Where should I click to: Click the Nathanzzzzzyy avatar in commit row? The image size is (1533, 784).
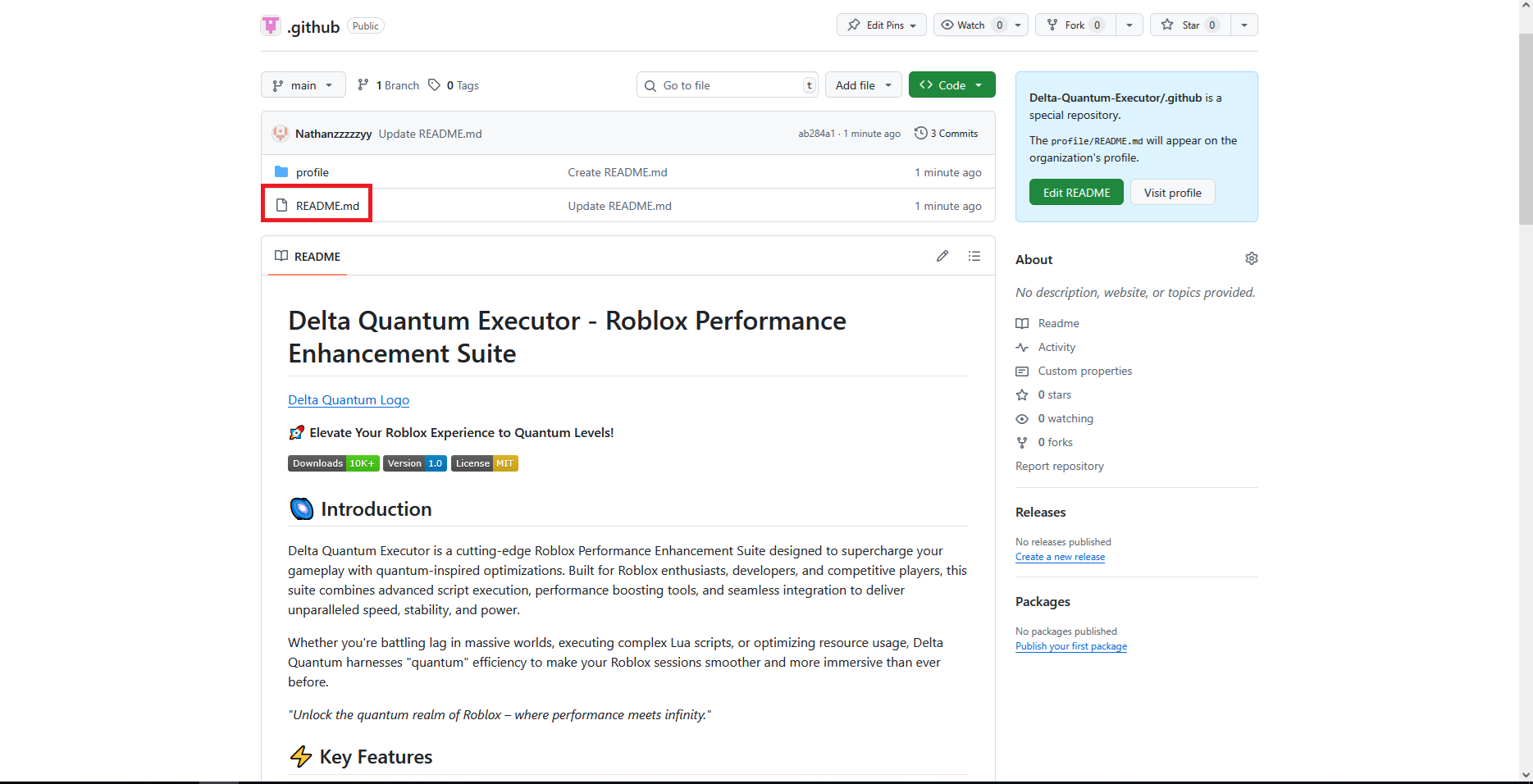(281, 134)
